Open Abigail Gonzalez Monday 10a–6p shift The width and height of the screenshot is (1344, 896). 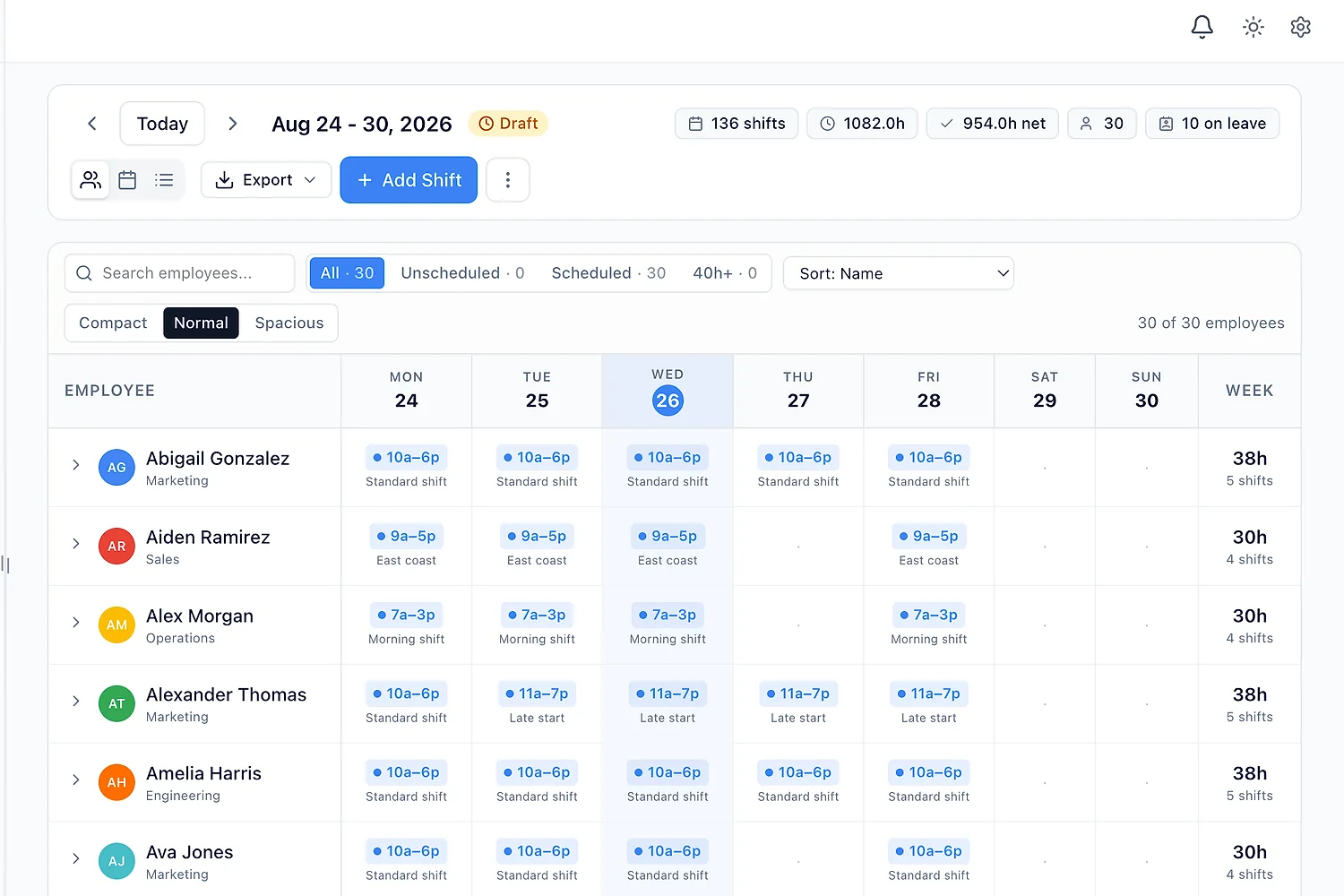pos(407,458)
